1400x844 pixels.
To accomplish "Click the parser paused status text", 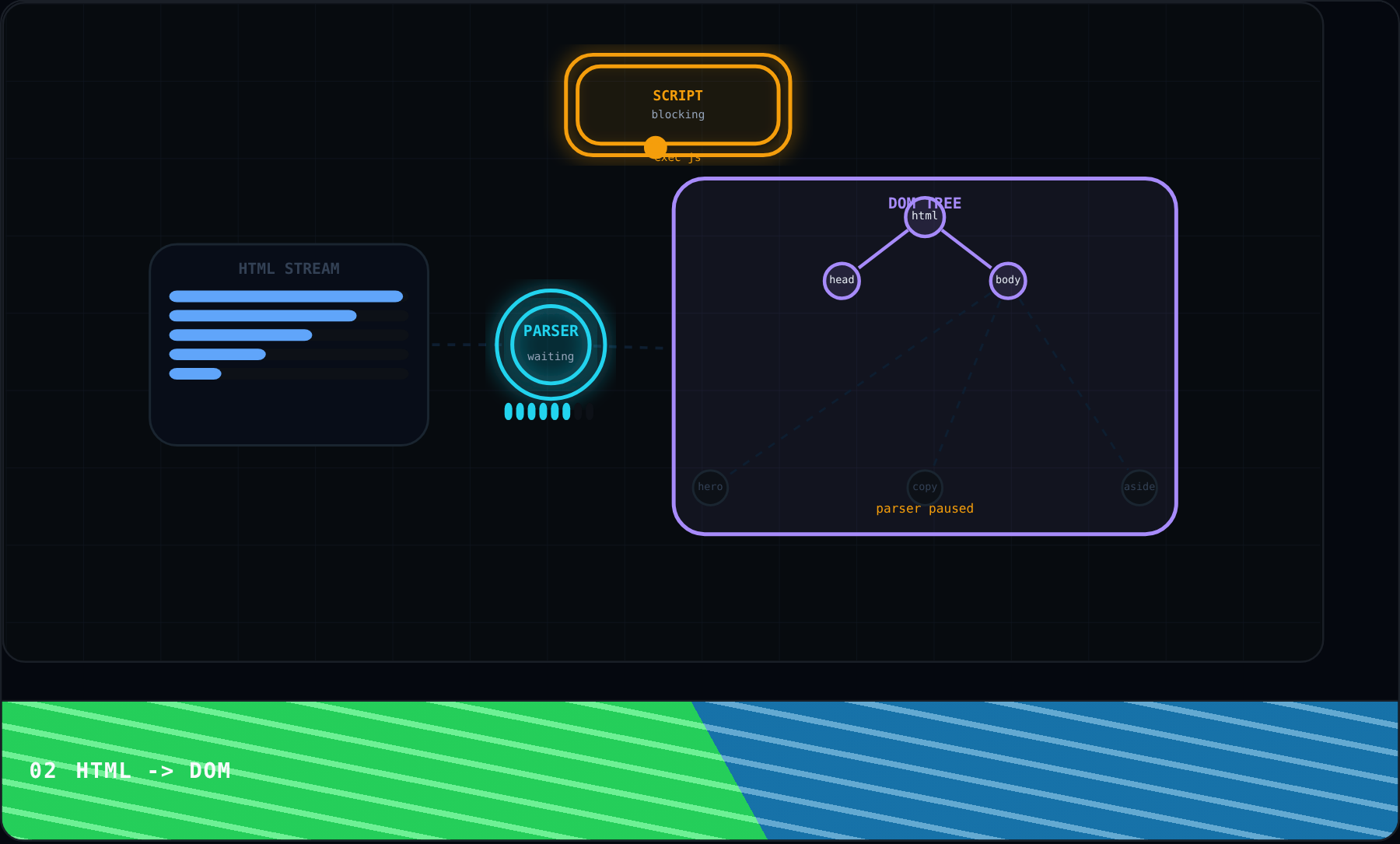I will [x=925, y=509].
